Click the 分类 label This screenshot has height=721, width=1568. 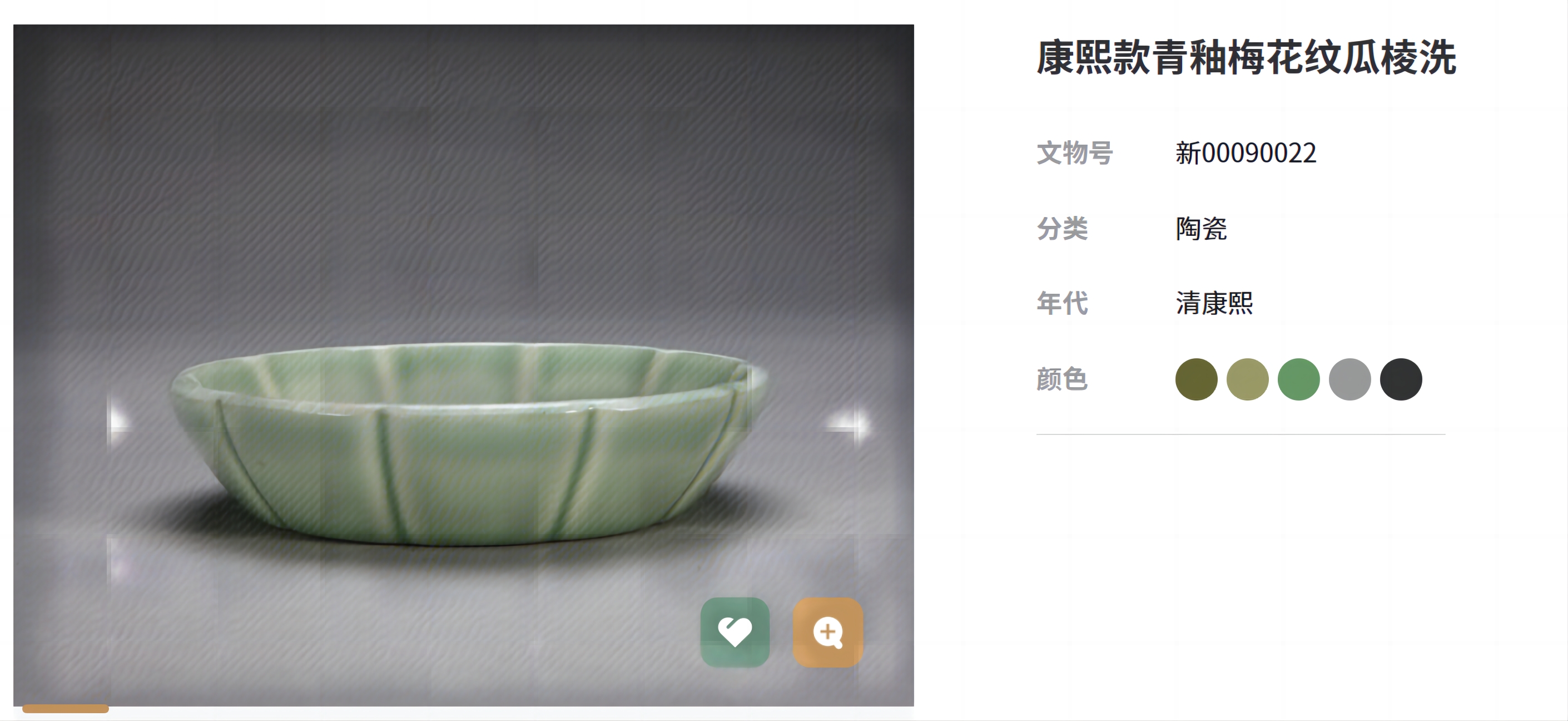1062,228
